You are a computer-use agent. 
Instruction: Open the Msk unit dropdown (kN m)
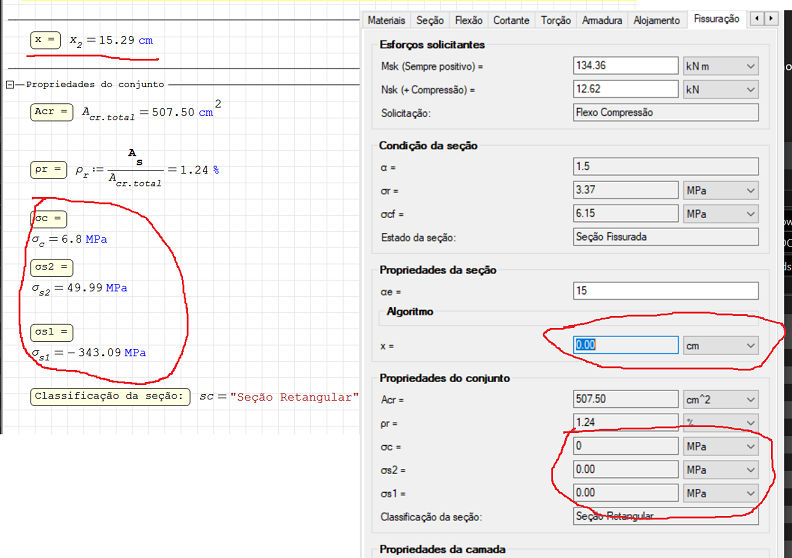click(x=720, y=66)
